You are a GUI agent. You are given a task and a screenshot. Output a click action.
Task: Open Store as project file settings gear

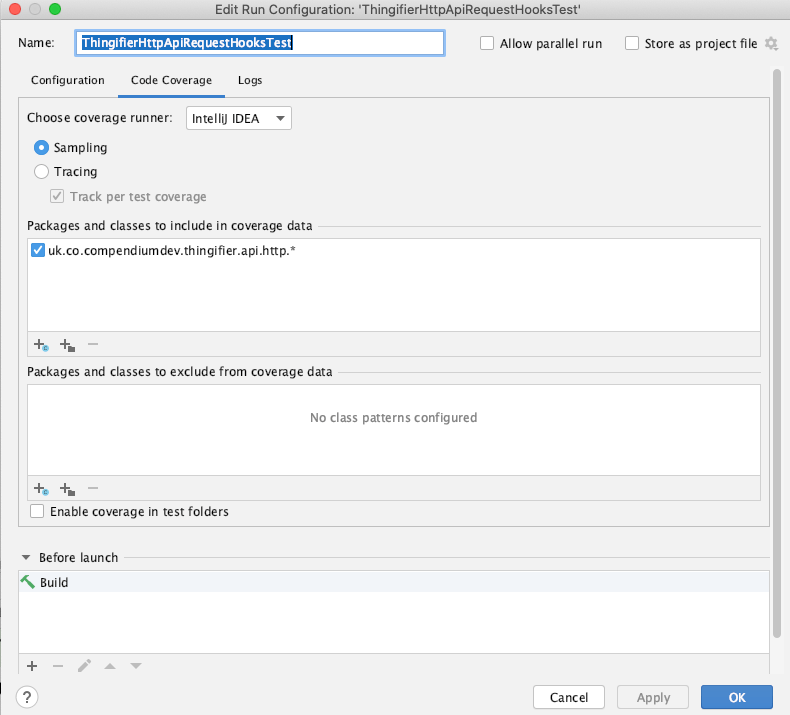pos(771,43)
